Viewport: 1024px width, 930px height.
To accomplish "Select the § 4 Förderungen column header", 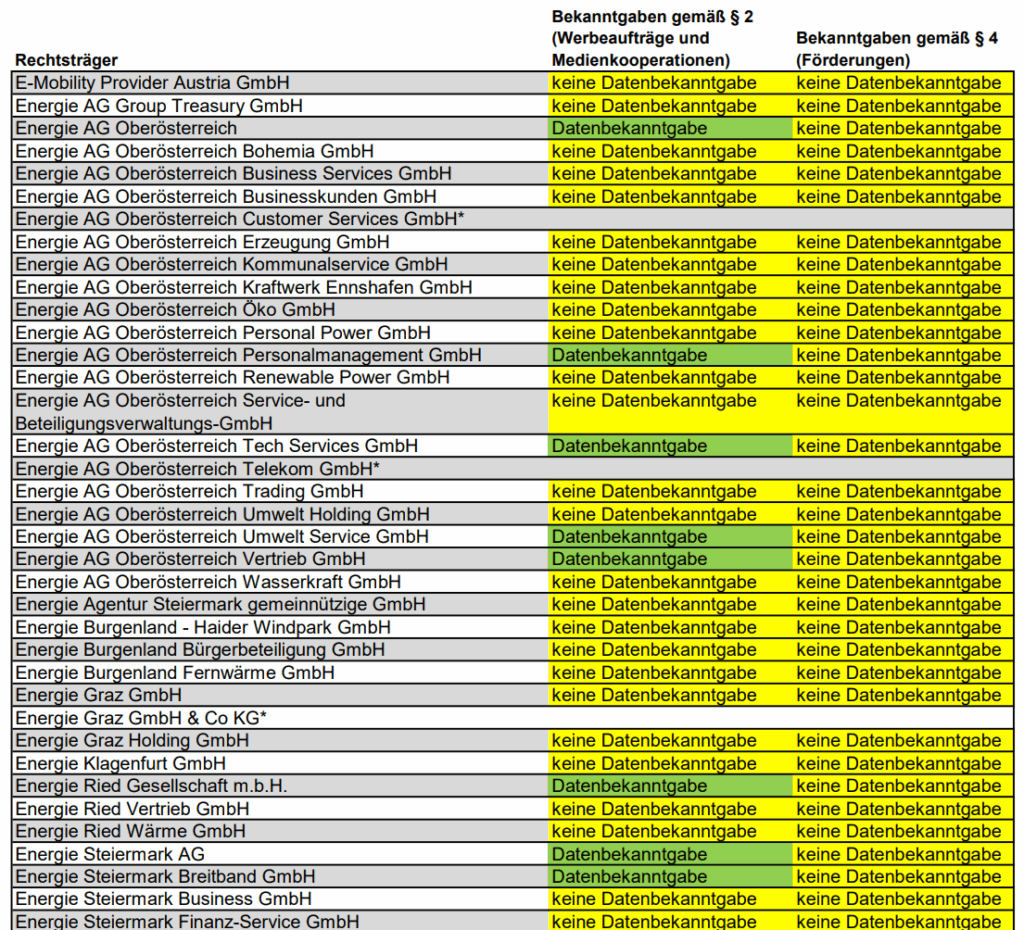I will [897, 49].
